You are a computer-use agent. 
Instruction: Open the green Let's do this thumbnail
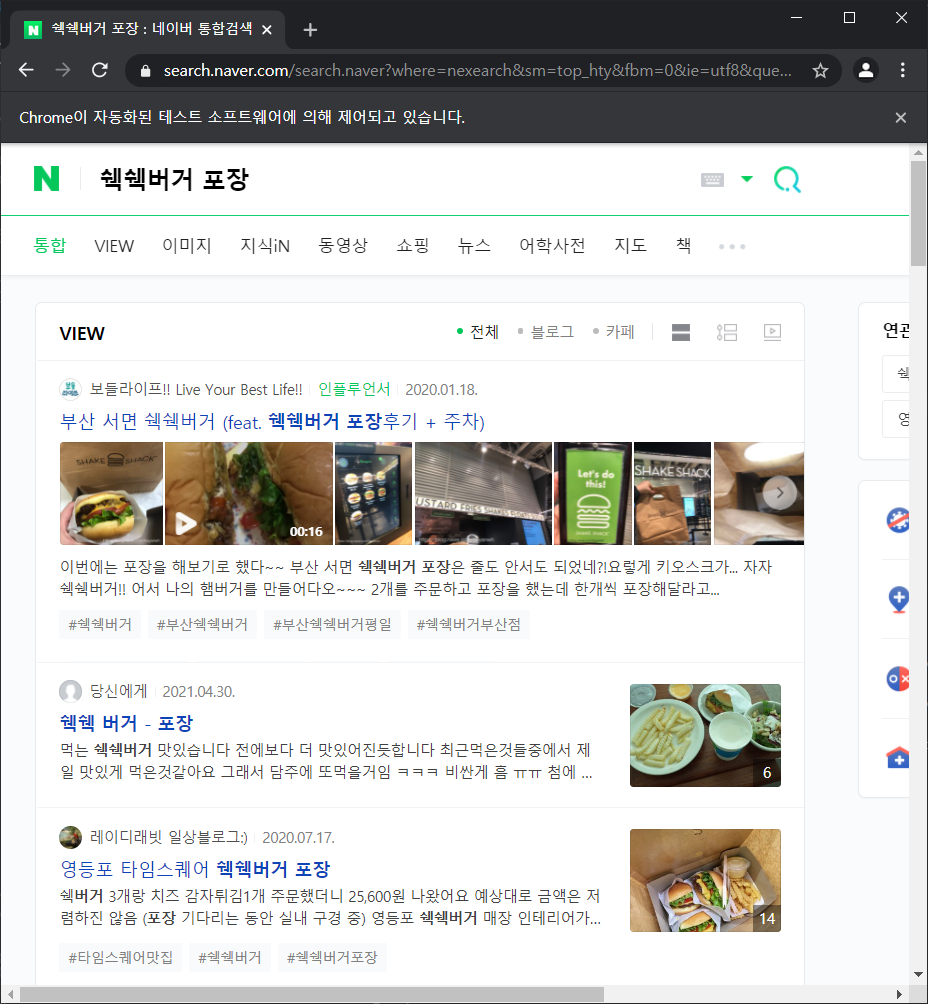click(593, 493)
